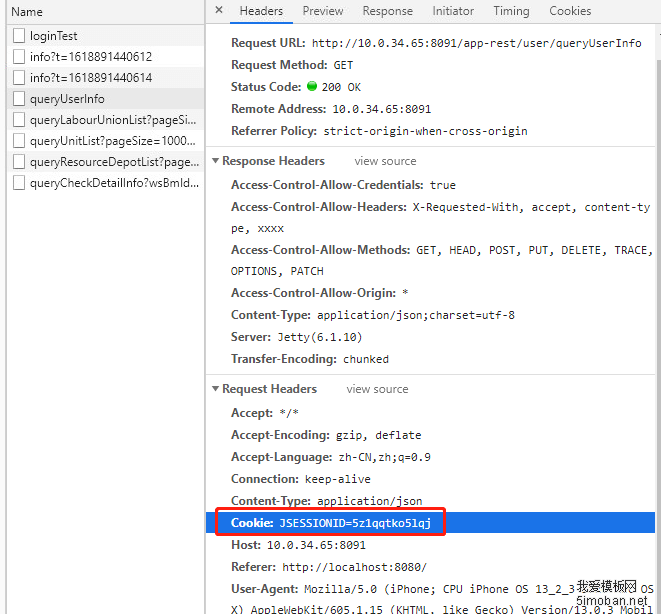Screen dimensions: 661x614
Task: Sort requests by Name column header
Action: [x=28, y=12]
